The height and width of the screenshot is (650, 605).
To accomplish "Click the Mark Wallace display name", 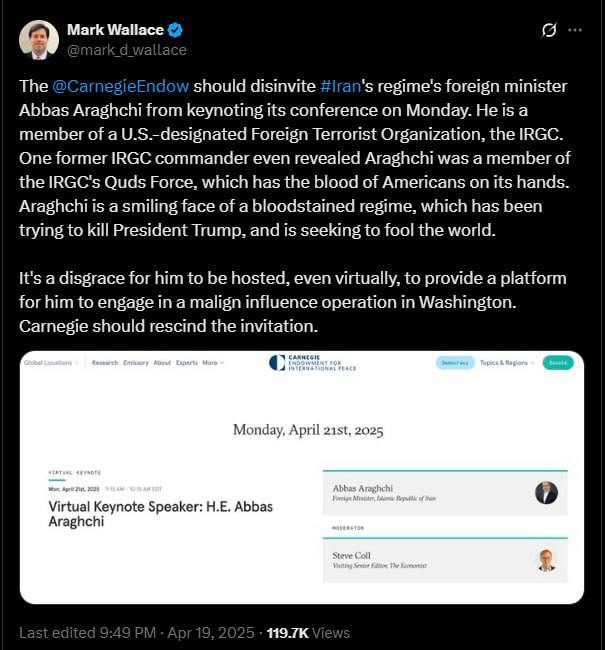I will tap(114, 30).
